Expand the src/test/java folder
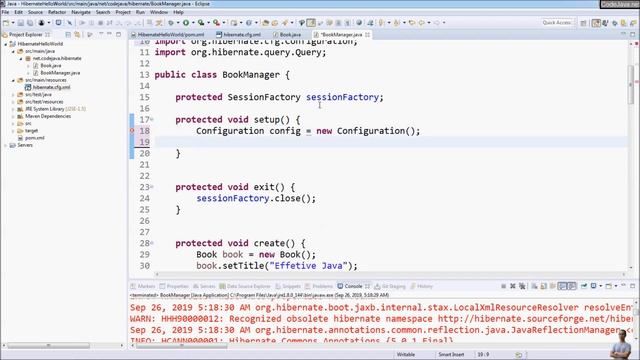This screenshot has width=640, height=360. (x=13, y=94)
